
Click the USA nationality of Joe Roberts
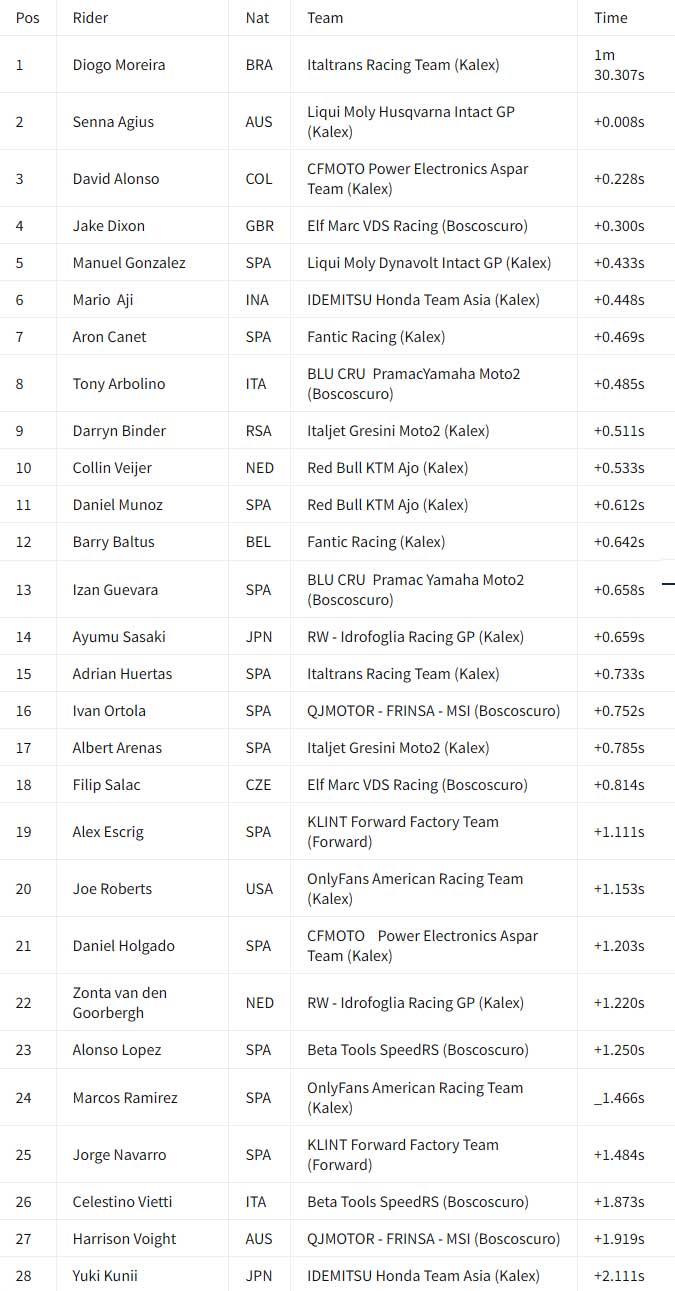pyautogui.click(x=259, y=889)
